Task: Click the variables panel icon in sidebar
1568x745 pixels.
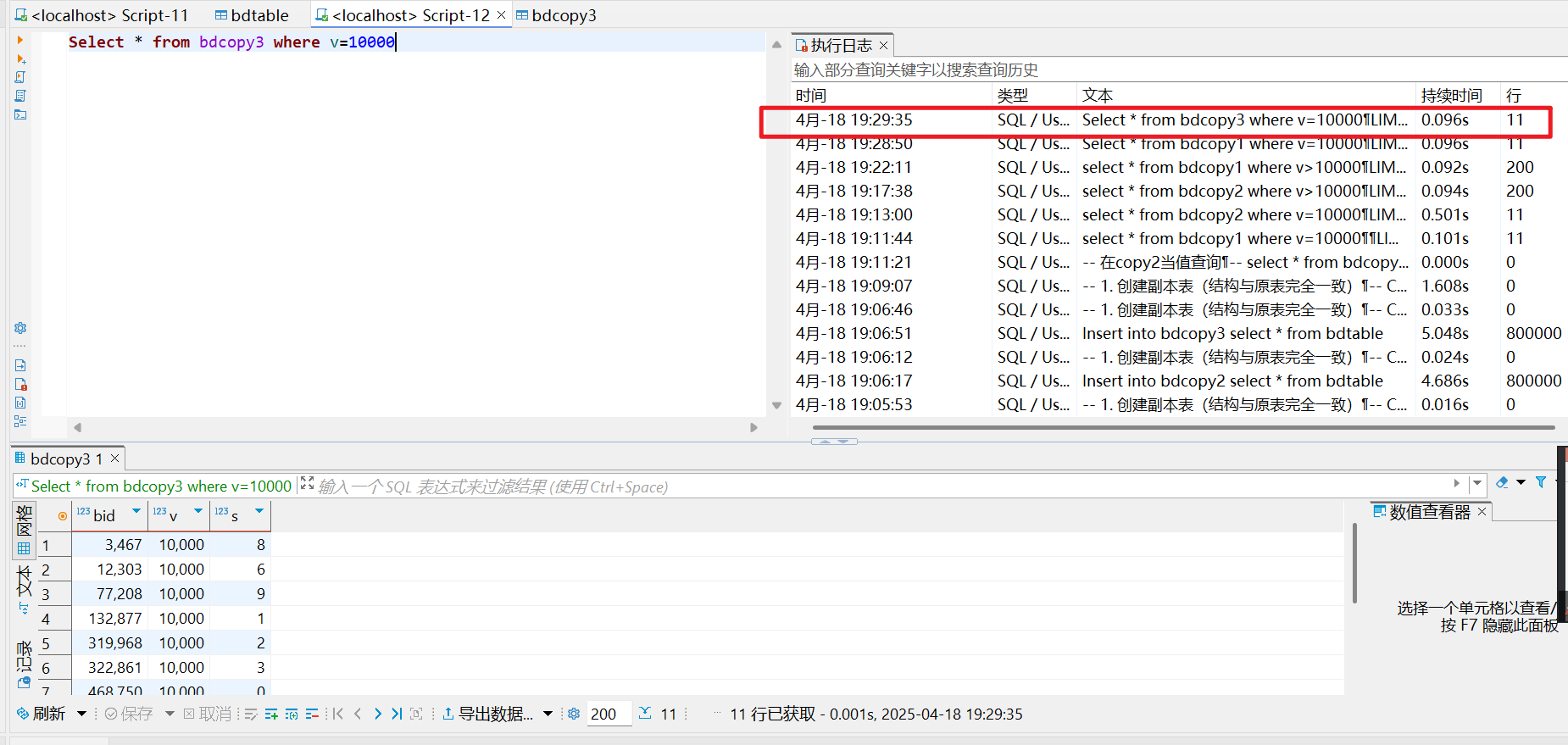Action: (x=20, y=403)
